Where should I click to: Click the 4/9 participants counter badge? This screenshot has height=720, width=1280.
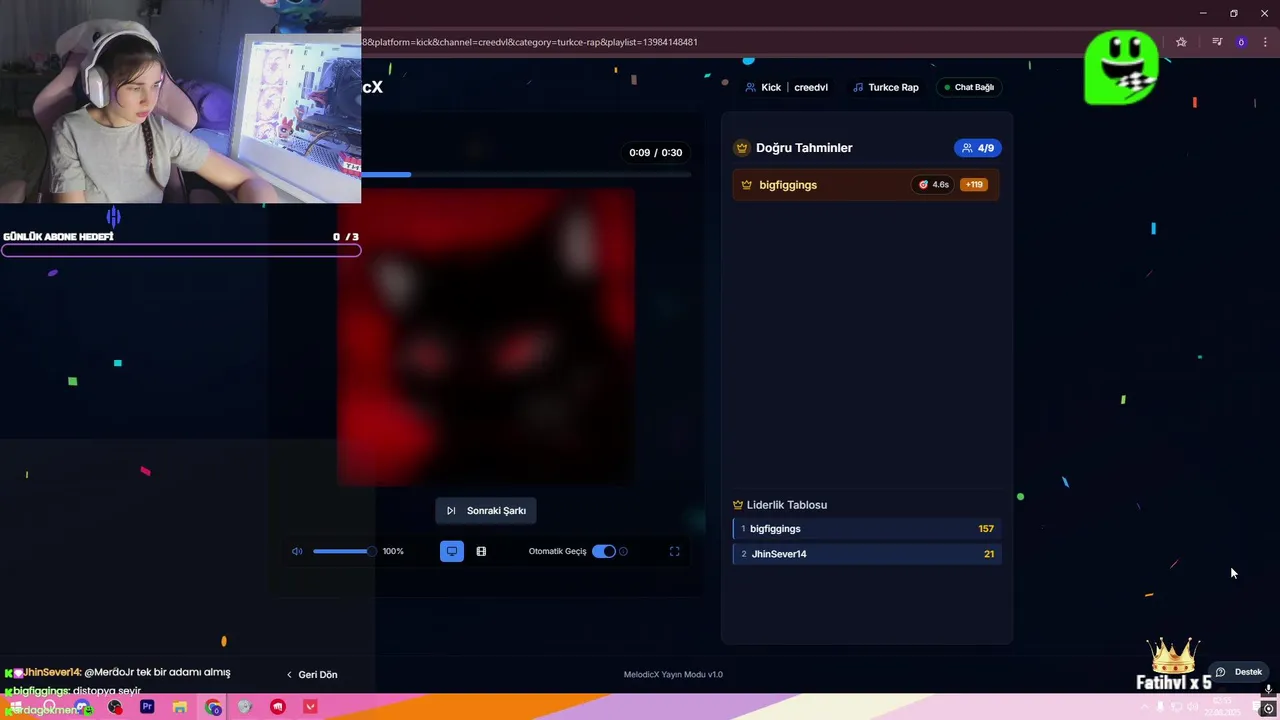coord(978,148)
